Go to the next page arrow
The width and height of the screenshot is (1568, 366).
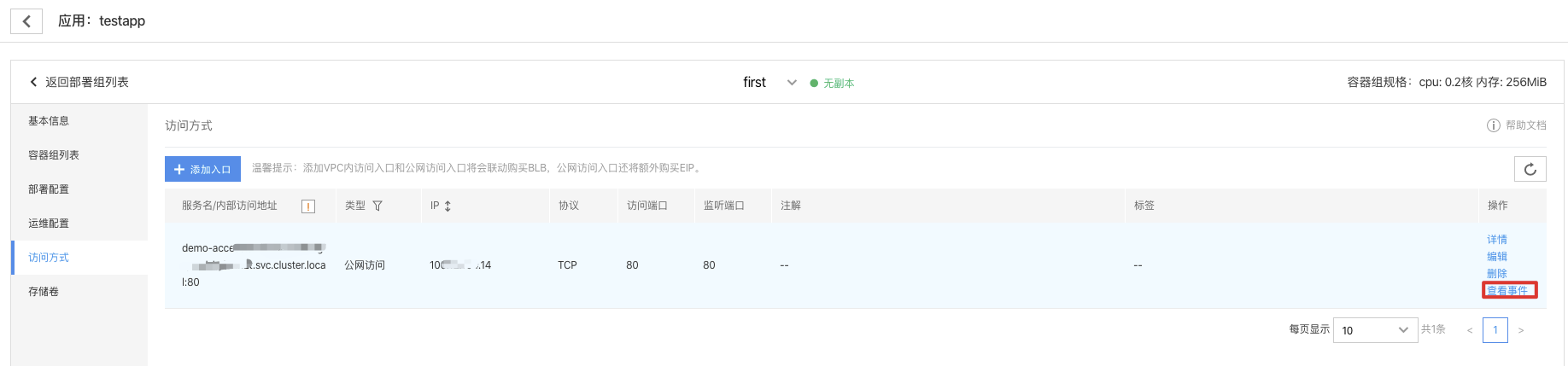pyautogui.click(x=1521, y=330)
